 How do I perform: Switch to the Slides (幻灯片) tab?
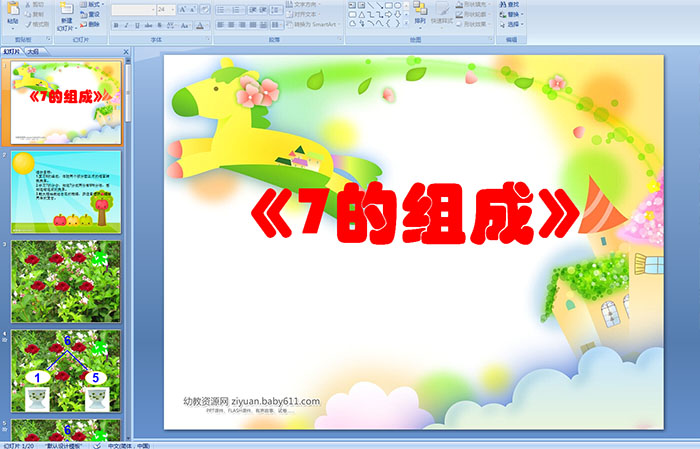(12, 52)
